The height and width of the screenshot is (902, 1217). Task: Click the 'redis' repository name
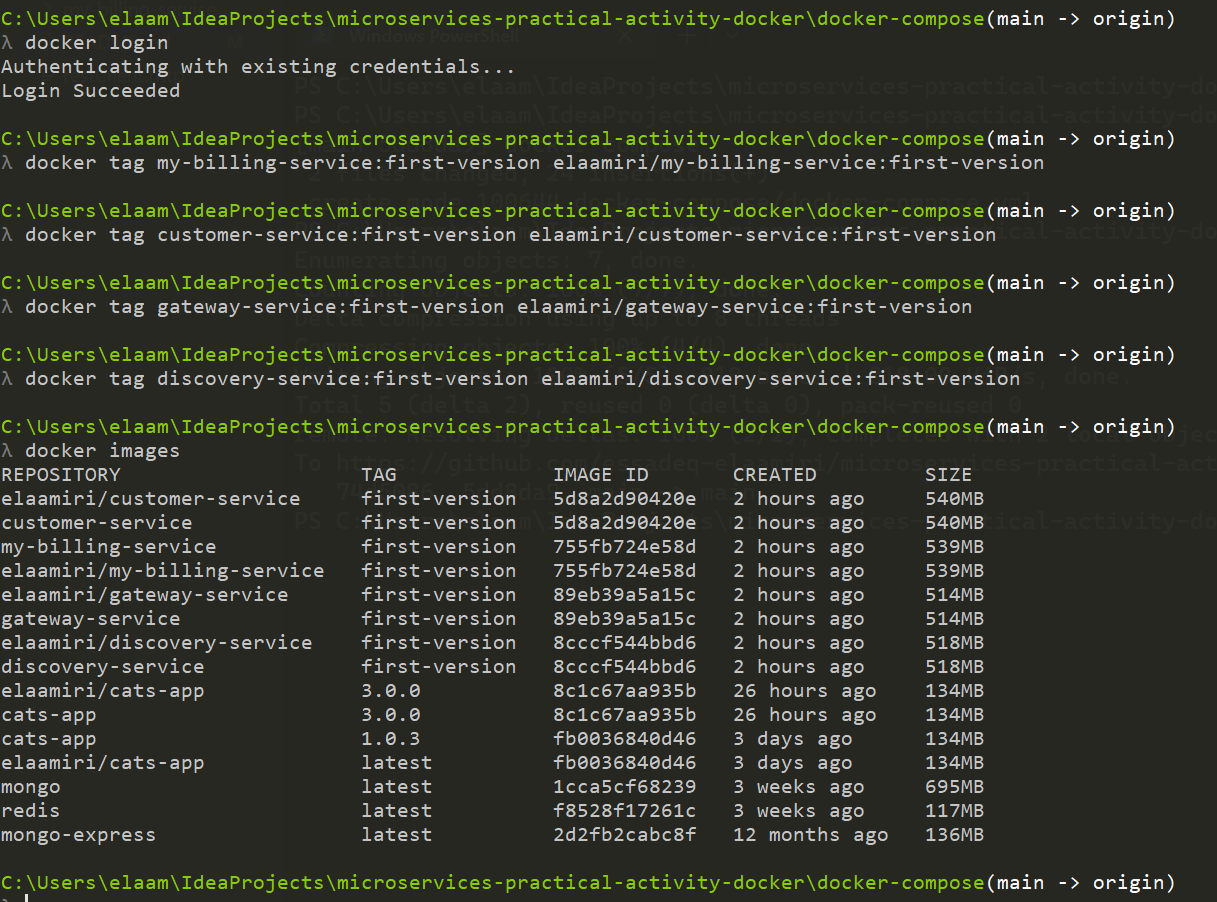pyautogui.click(x=31, y=811)
